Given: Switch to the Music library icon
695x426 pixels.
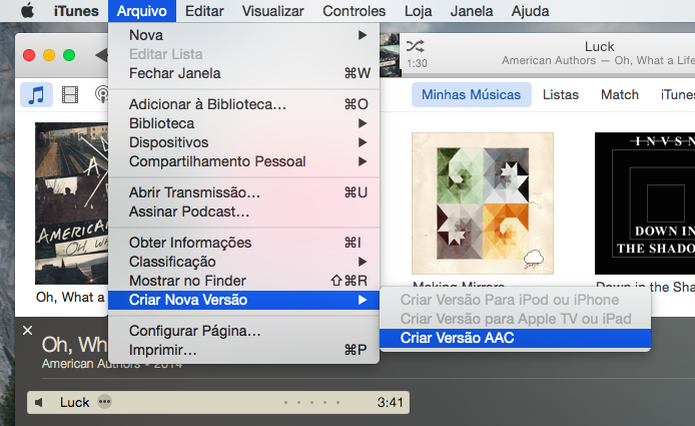Looking at the screenshot, I should [x=36, y=94].
